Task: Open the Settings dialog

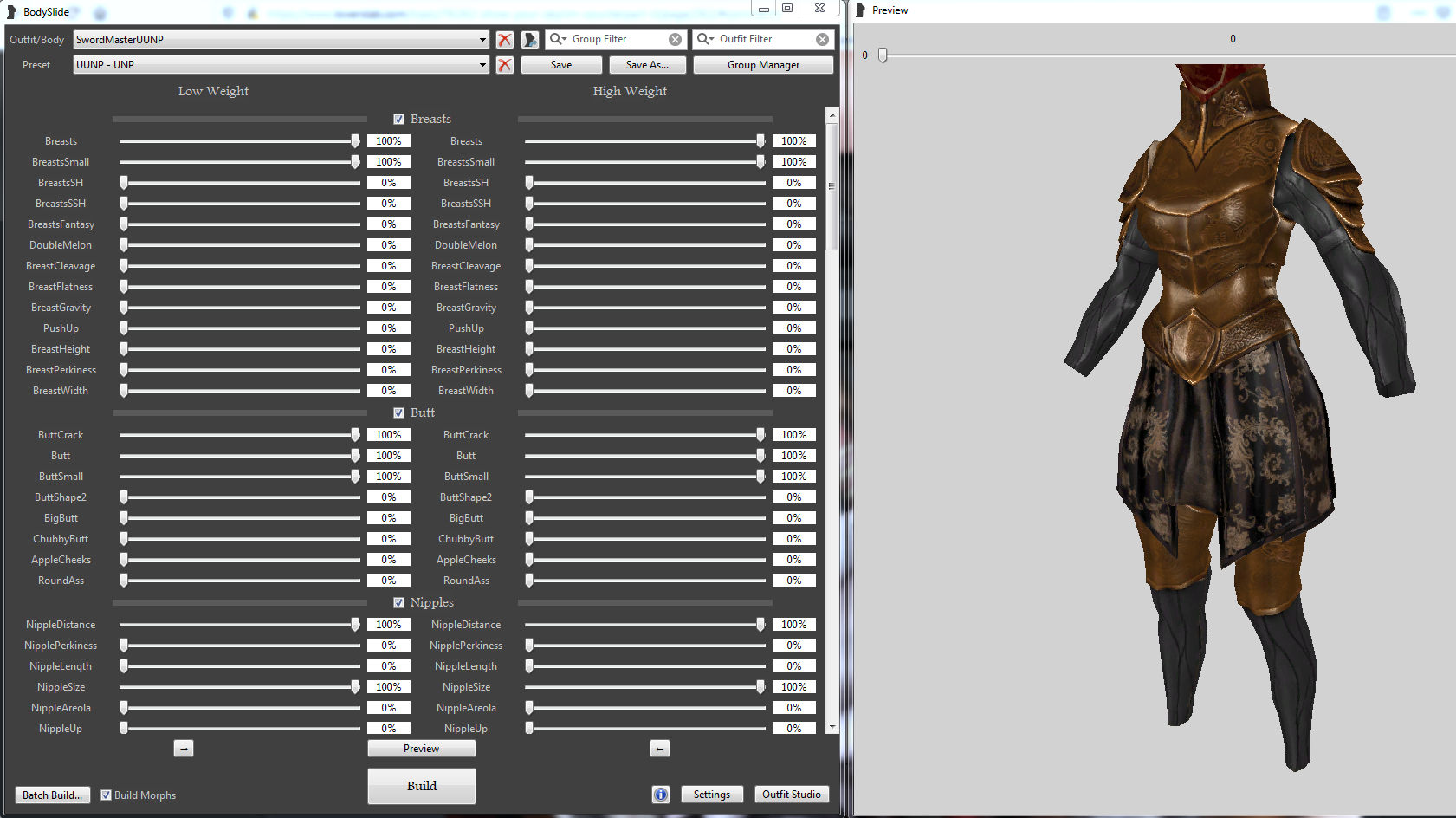Action: point(712,795)
